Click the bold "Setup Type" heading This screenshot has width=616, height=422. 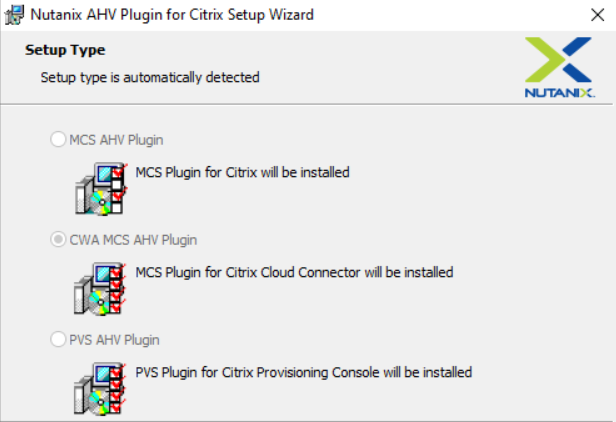pyautogui.click(x=65, y=50)
